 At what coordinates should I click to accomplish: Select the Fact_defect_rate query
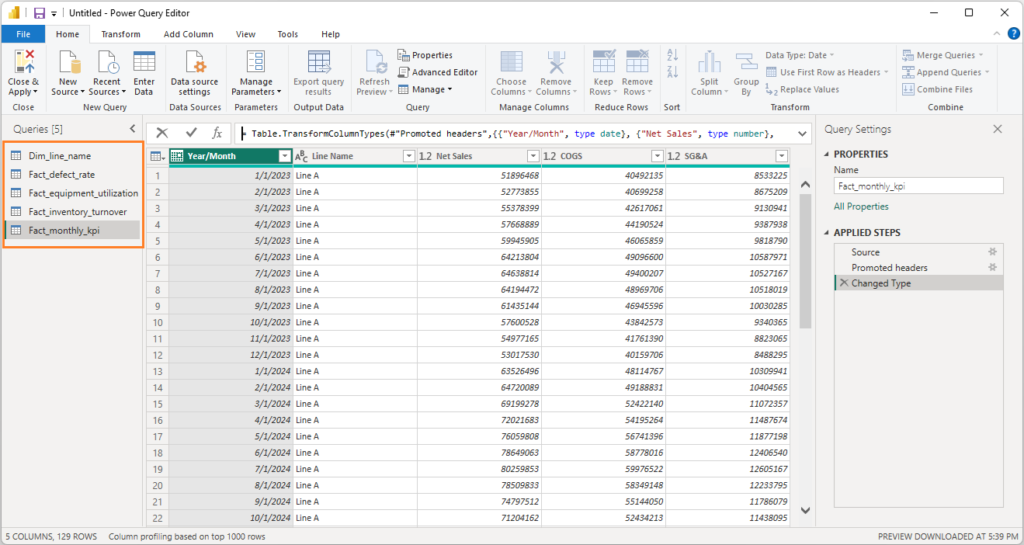tap(72, 174)
